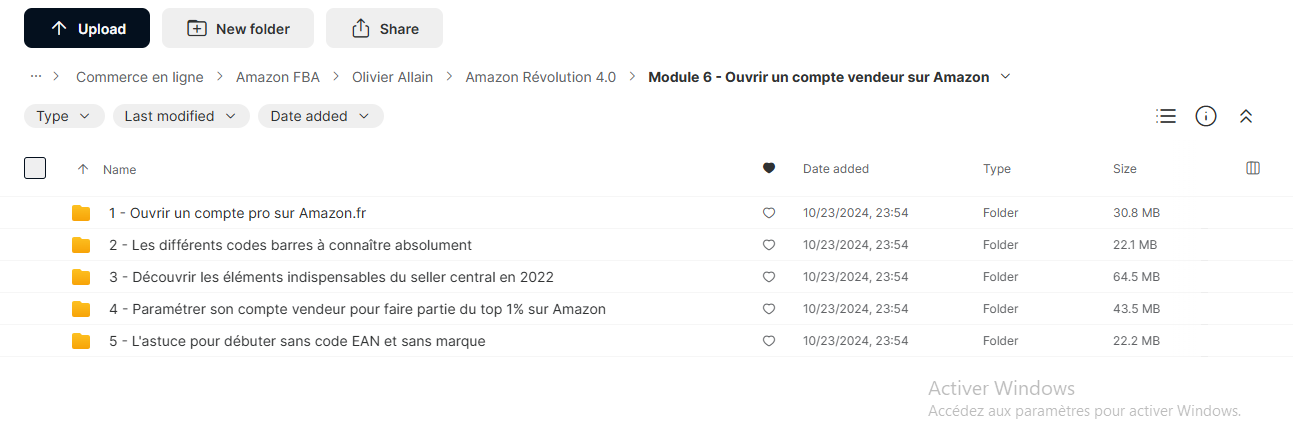1293x448 pixels.
Task: Click the heart icon in the column header
Action: [769, 169]
